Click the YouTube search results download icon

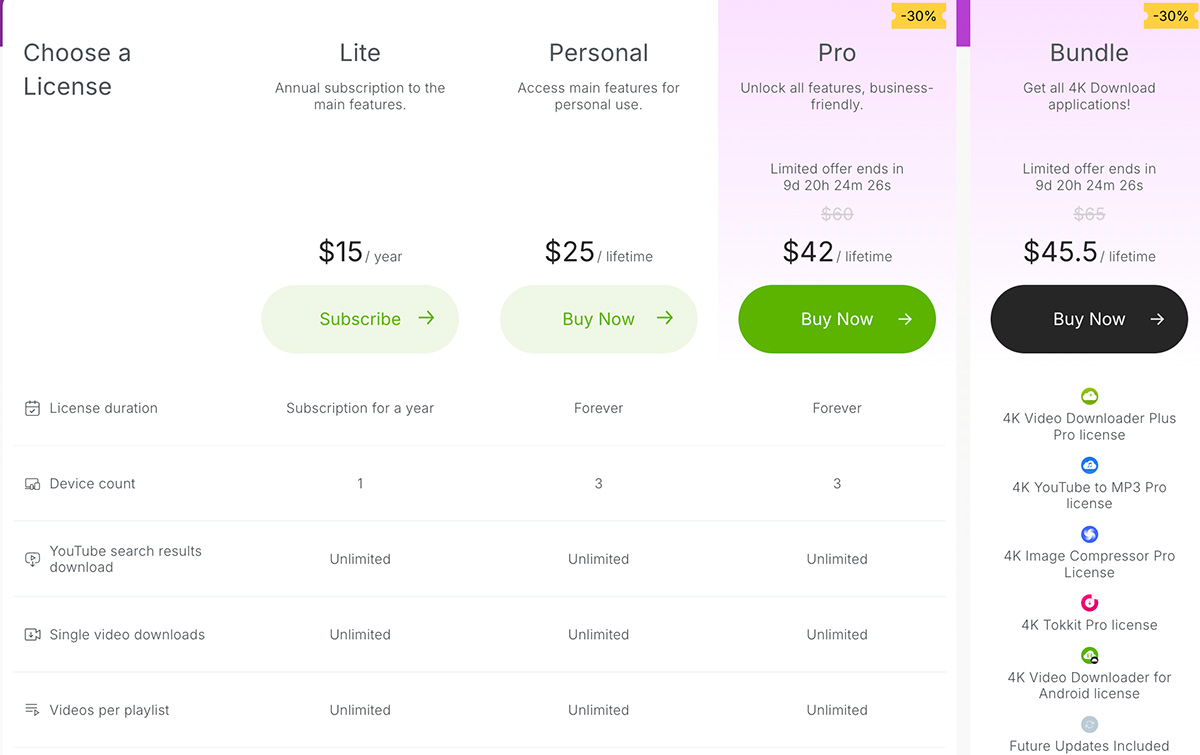33,559
